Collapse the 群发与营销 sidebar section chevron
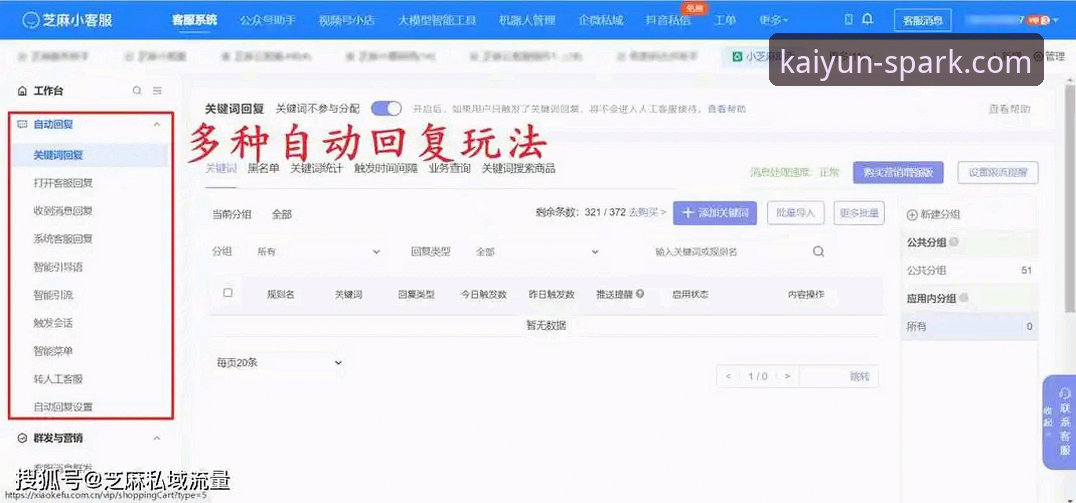This screenshot has width=1076, height=503. tap(156, 438)
